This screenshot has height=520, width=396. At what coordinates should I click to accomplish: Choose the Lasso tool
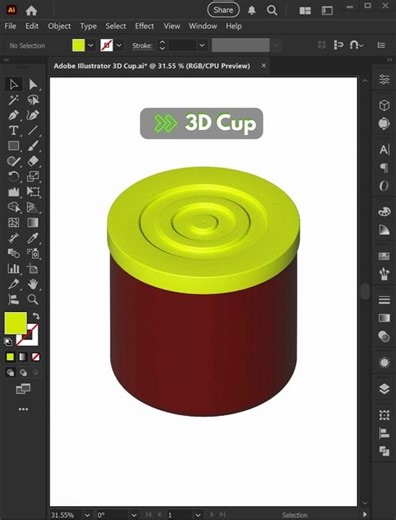33,100
